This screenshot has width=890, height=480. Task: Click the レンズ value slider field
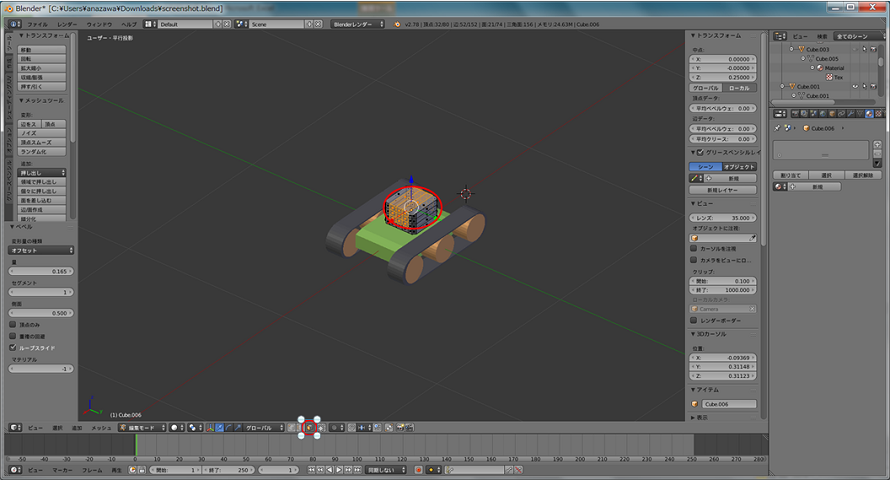pos(723,217)
